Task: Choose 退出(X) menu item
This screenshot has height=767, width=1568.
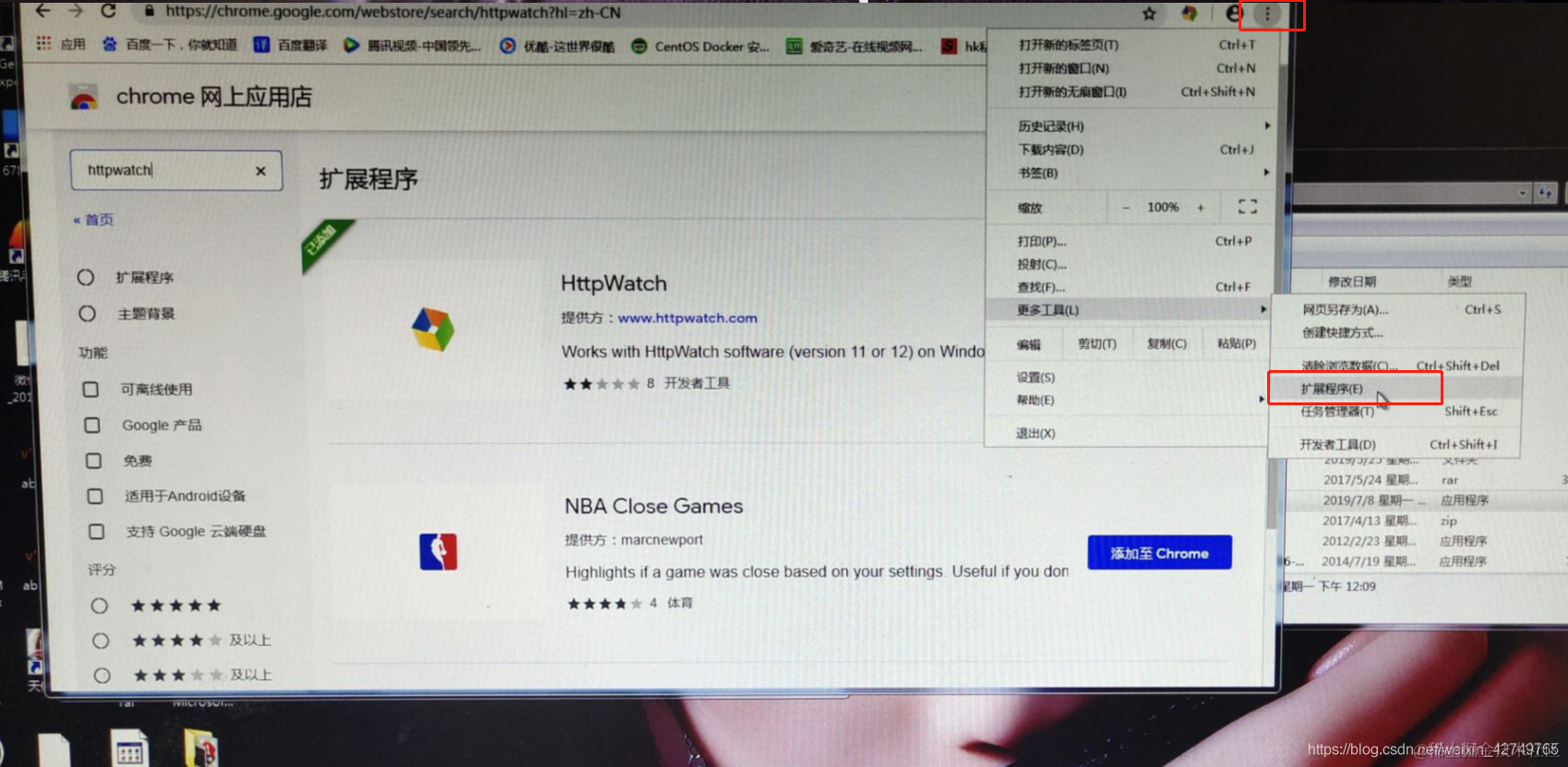Action: (x=1128, y=433)
